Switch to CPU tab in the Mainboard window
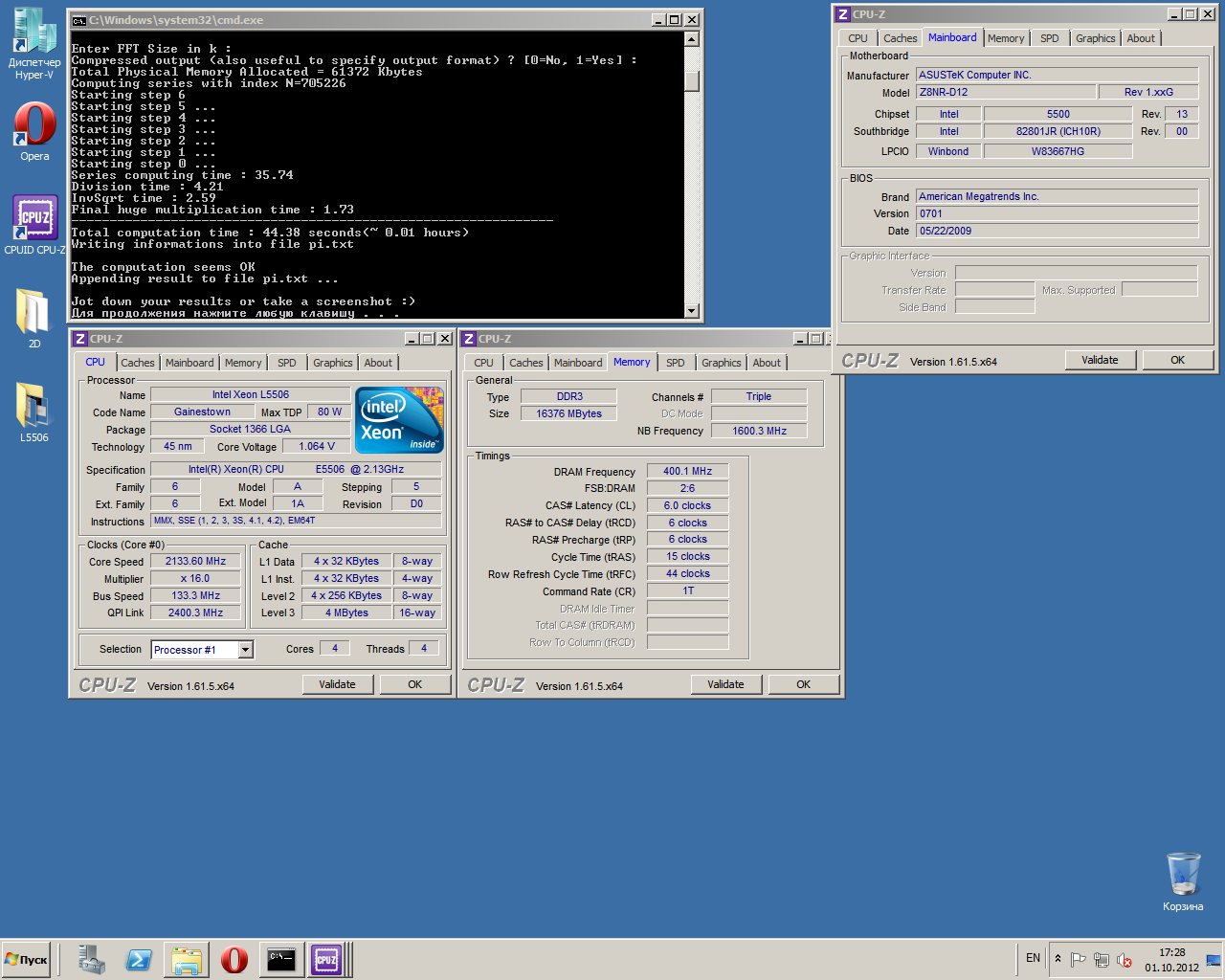The image size is (1225, 980). pos(858,38)
